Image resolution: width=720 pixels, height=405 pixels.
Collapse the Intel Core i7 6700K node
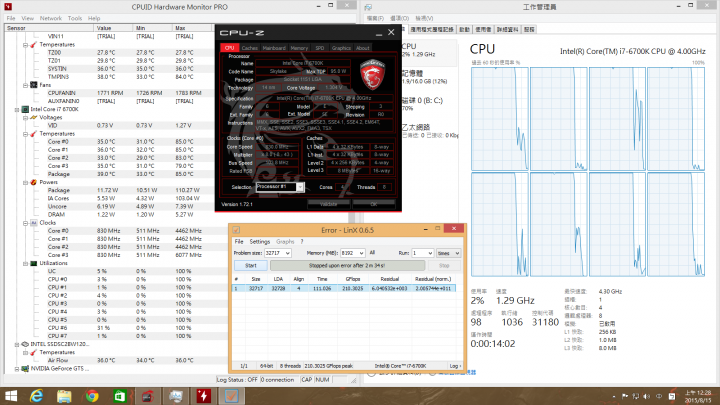[x=17, y=109]
